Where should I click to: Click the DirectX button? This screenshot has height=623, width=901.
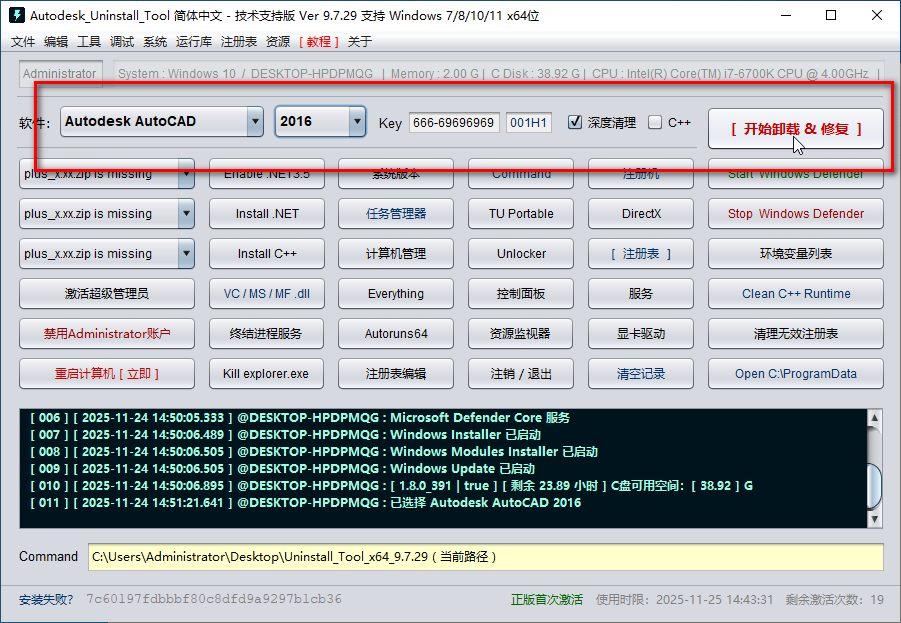[x=641, y=214]
